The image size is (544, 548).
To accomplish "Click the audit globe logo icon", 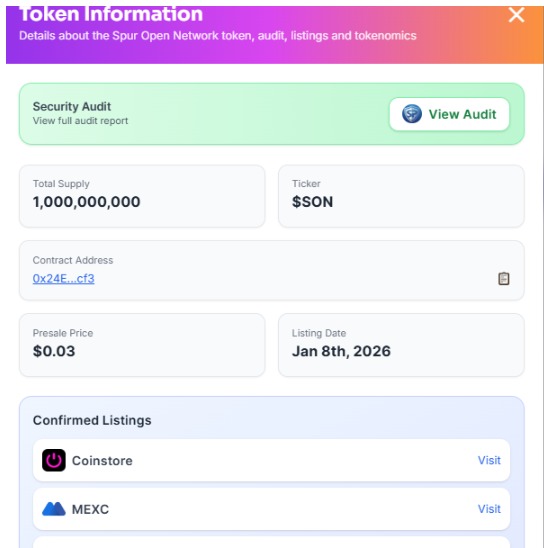I will click(412, 114).
